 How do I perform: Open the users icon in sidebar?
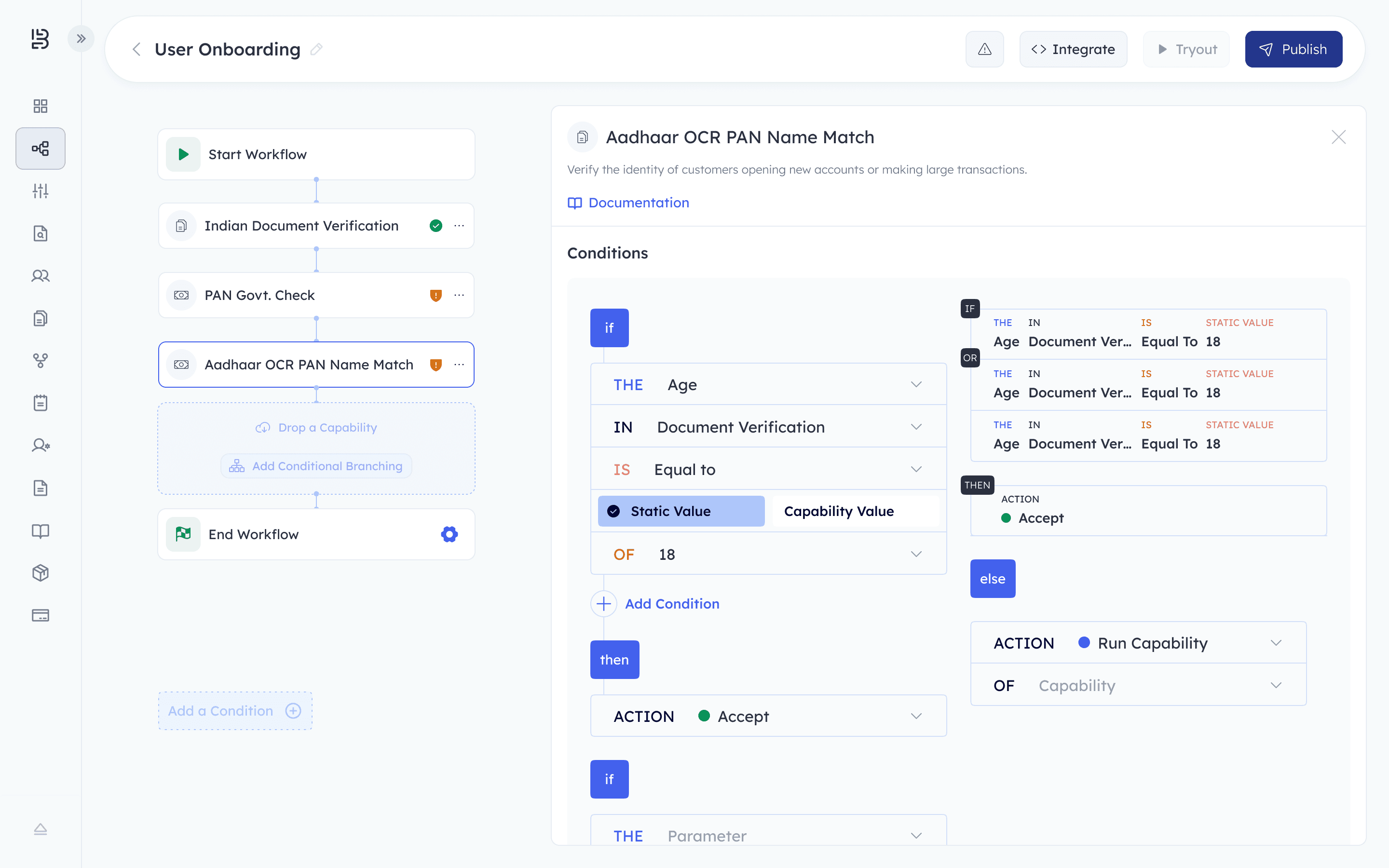[40, 276]
